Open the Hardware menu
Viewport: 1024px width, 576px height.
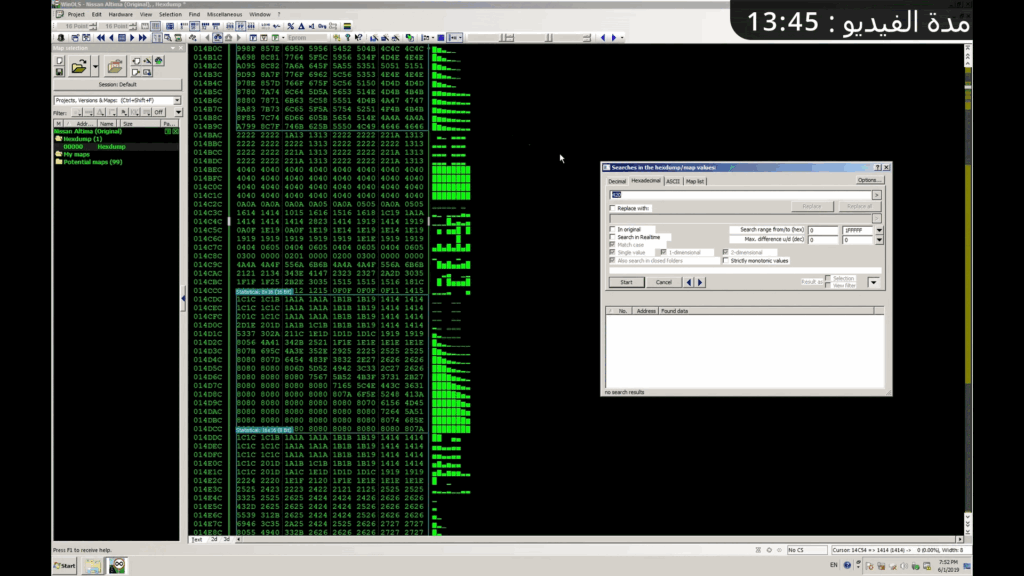coord(120,15)
